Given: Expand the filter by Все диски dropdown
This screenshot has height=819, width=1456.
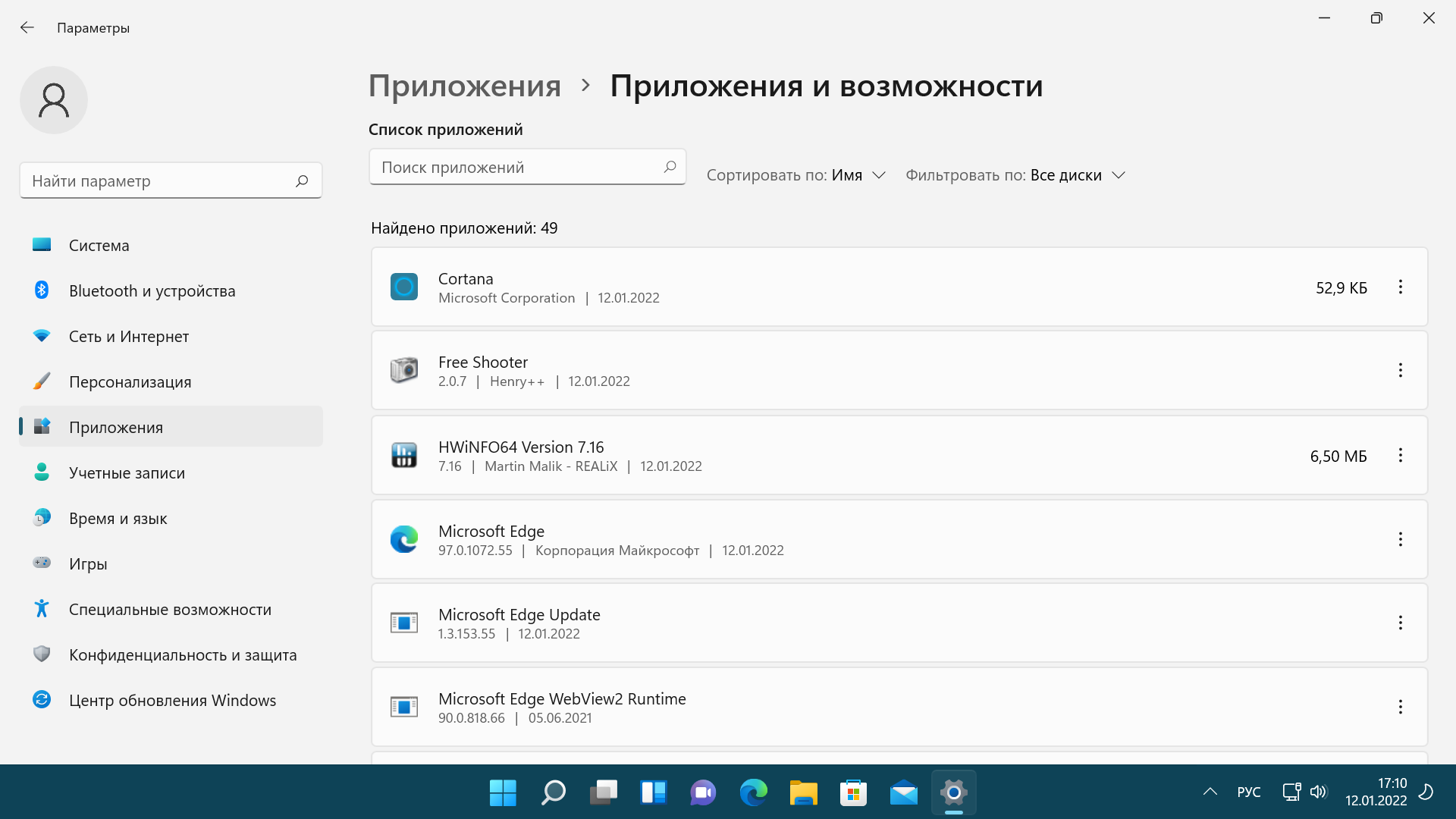Looking at the screenshot, I should (1015, 175).
